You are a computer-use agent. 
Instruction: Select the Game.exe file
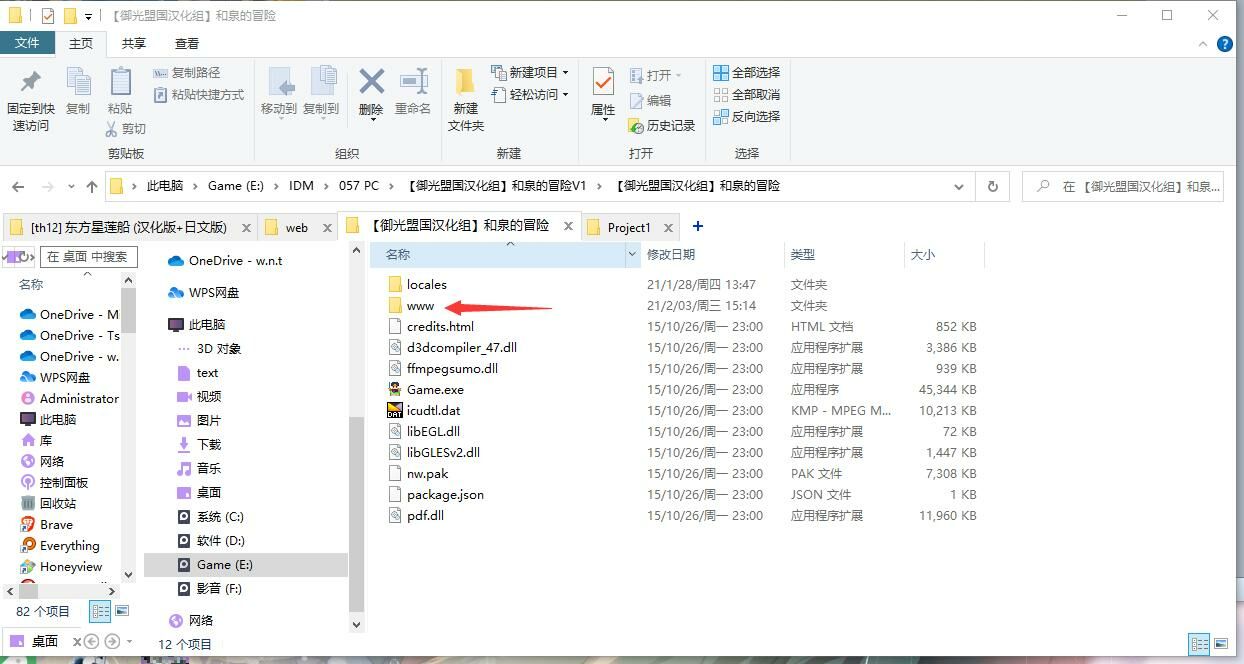(434, 390)
